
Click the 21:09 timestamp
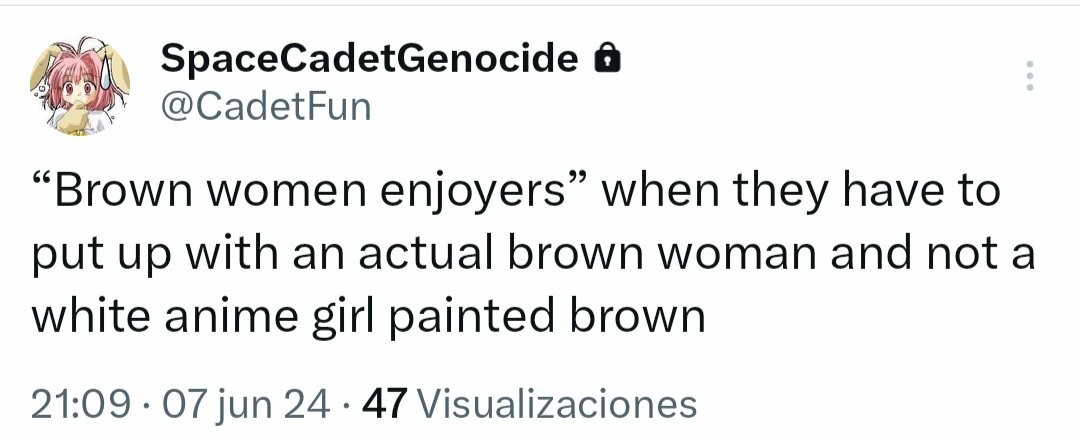click(x=80, y=404)
